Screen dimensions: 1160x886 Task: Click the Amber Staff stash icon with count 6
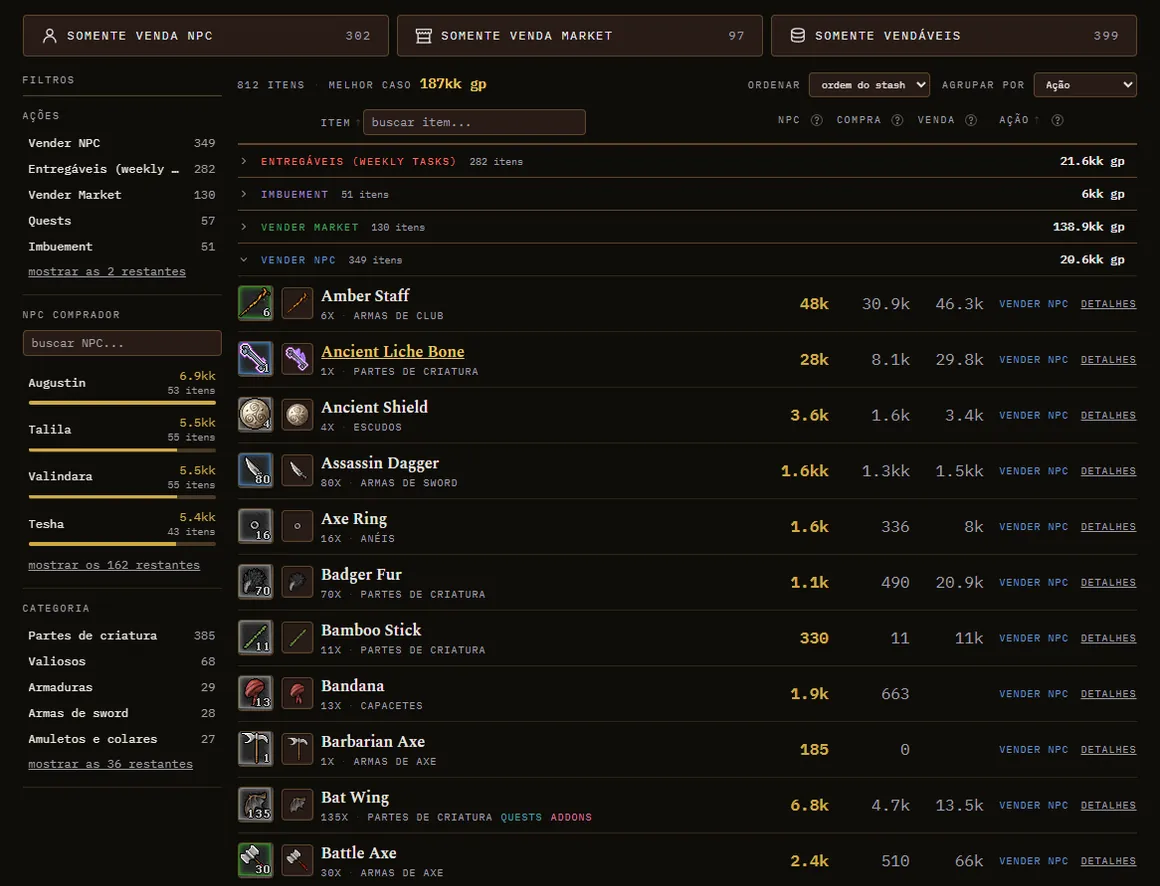(x=255, y=303)
